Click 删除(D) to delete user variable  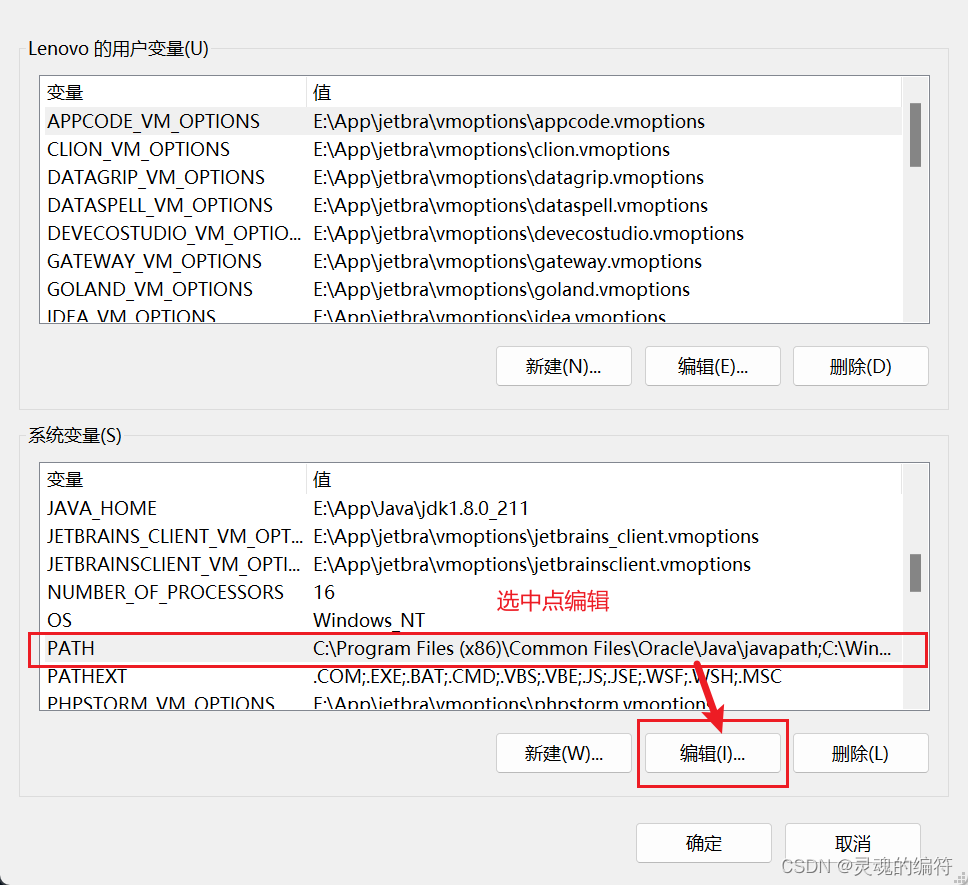(x=860, y=366)
